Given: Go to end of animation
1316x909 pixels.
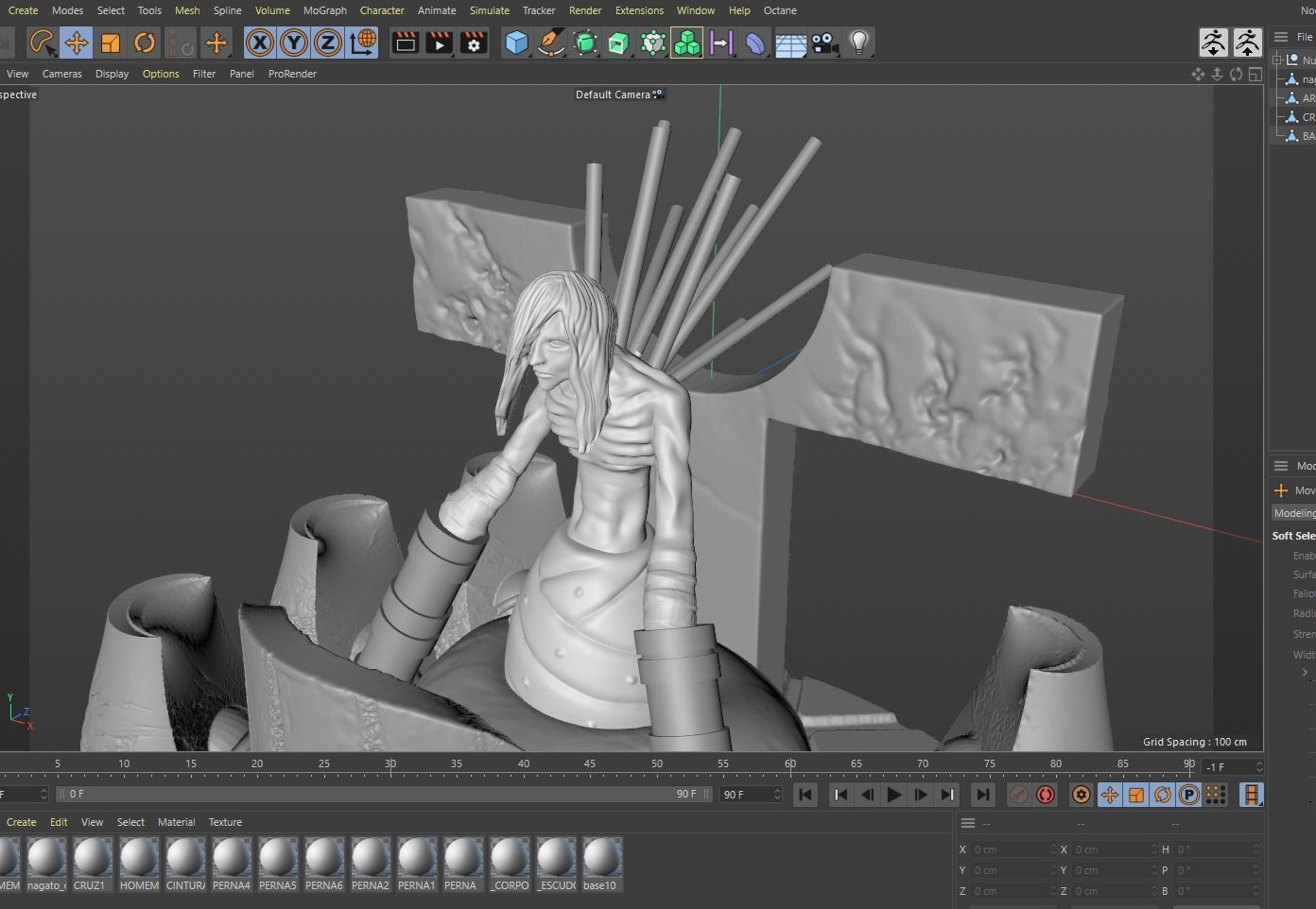Looking at the screenshot, I should pos(982,795).
